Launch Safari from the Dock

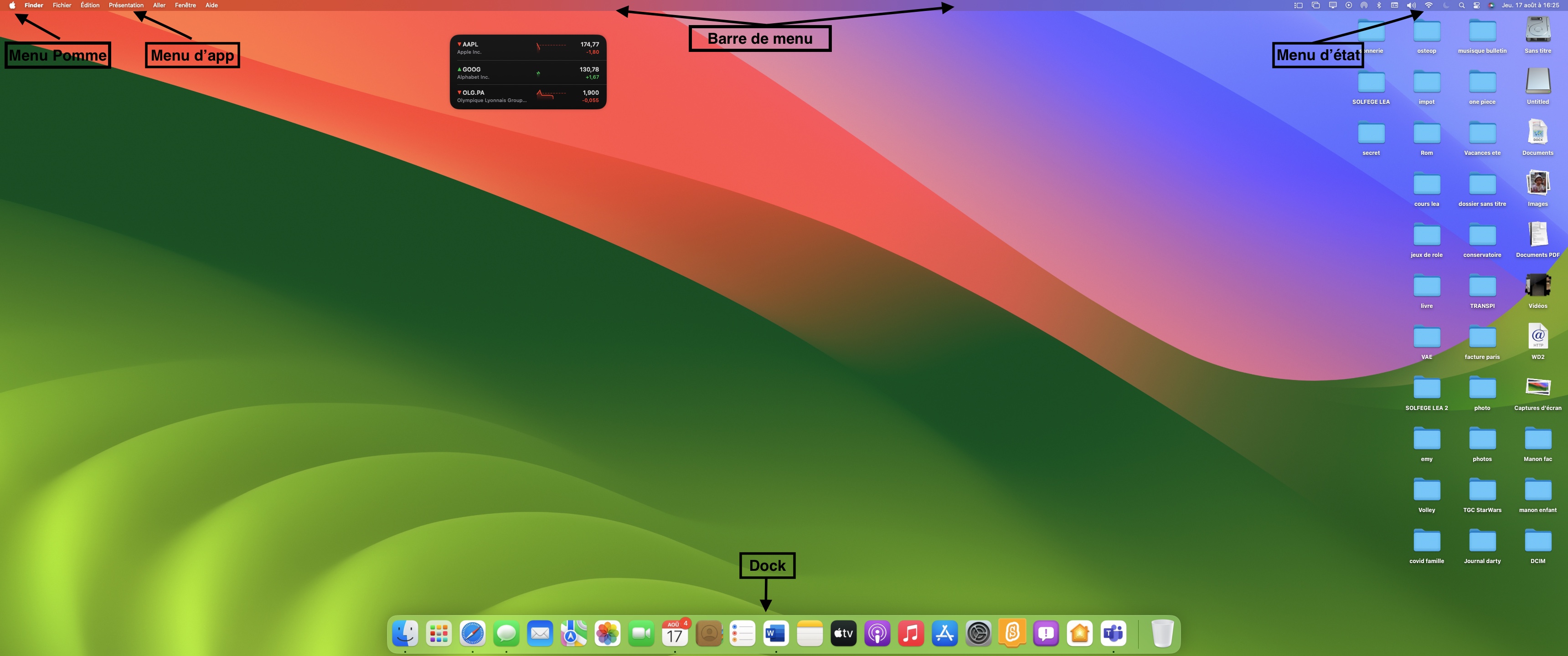click(472, 634)
